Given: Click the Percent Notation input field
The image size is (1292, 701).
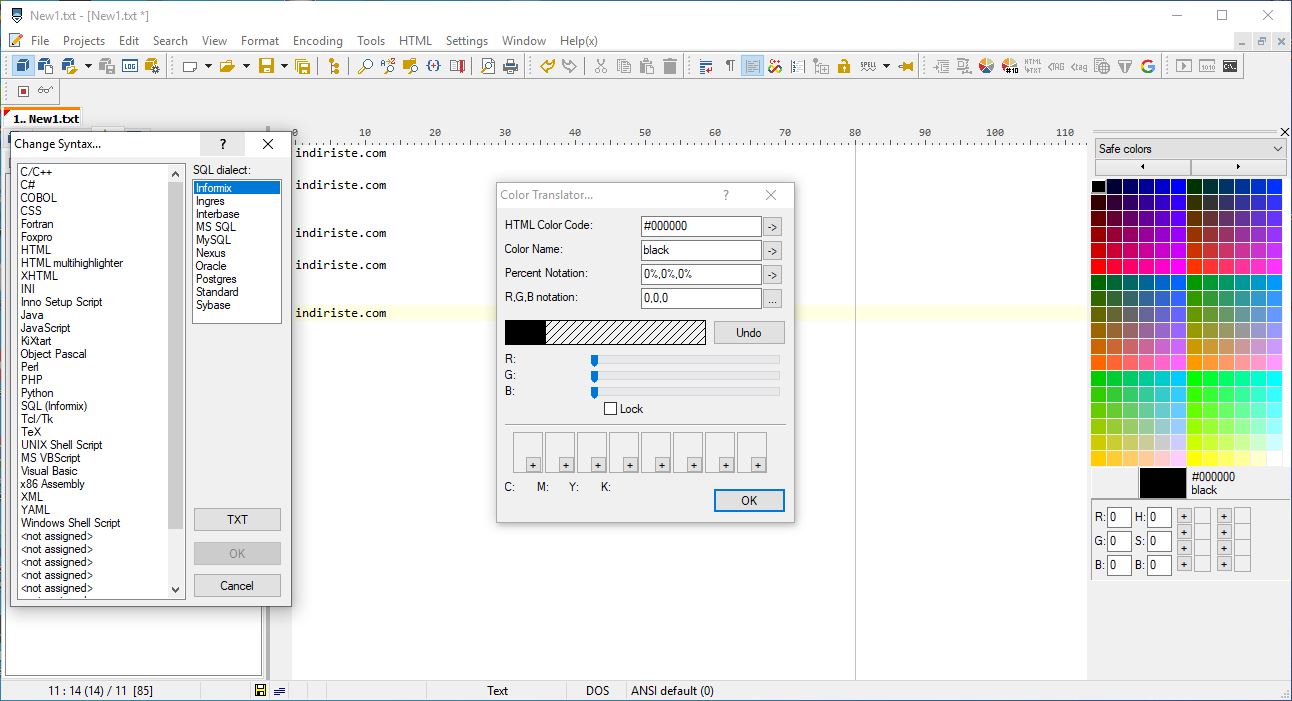Looking at the screenshot, I should pyautogui.click(x=701, y=274).
